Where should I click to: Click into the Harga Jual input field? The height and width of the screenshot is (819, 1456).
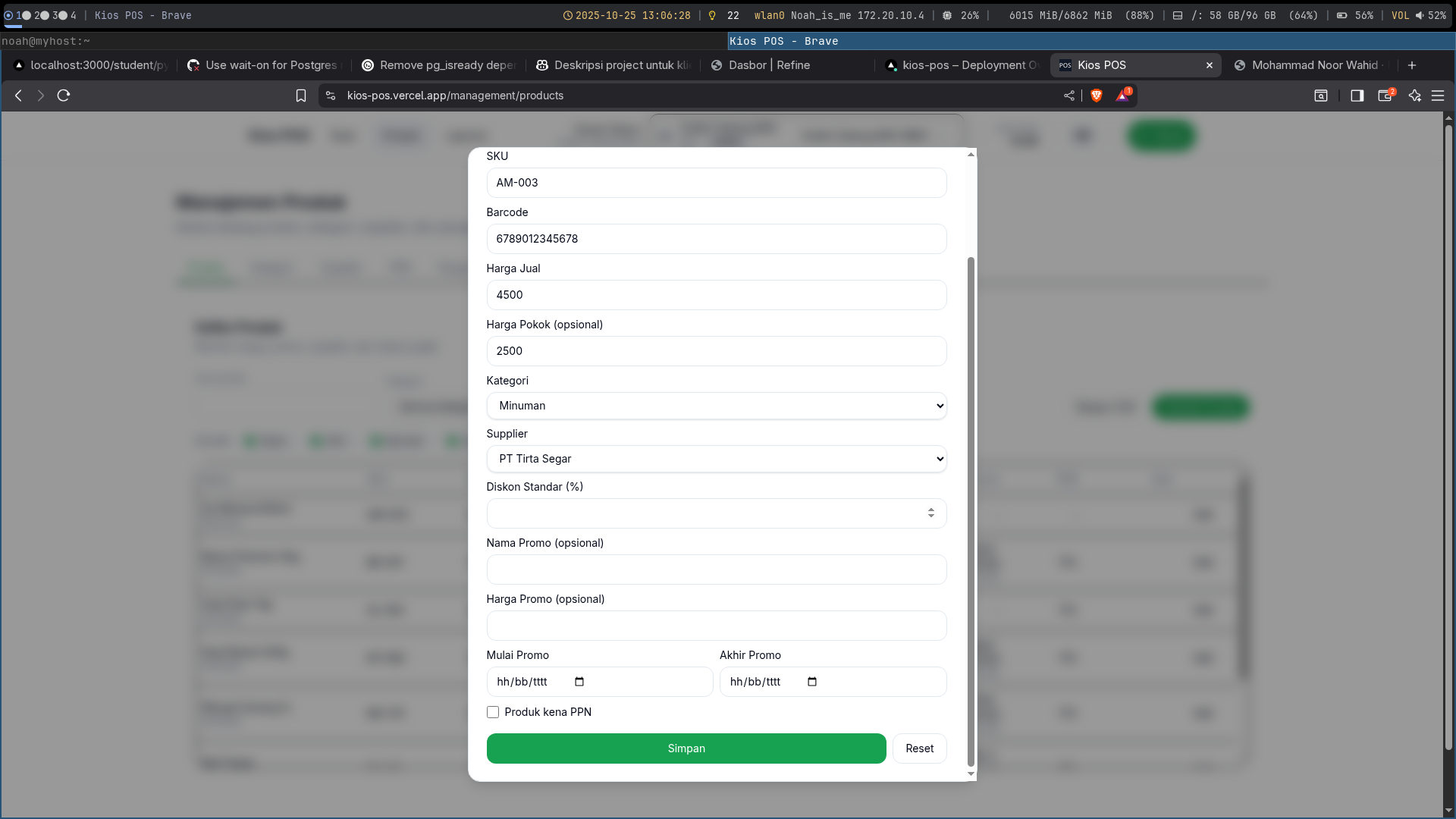pyautogui.click(x=716, y=295)
